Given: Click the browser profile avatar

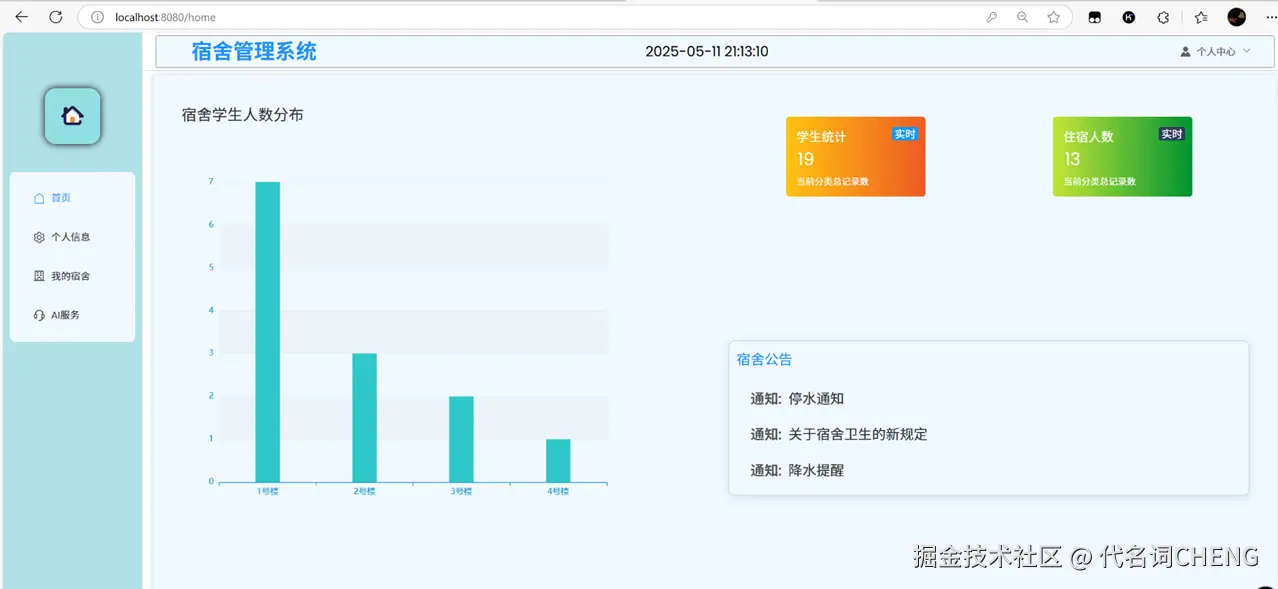Looking at the screenshot, I should click(x=1237, y=17).
